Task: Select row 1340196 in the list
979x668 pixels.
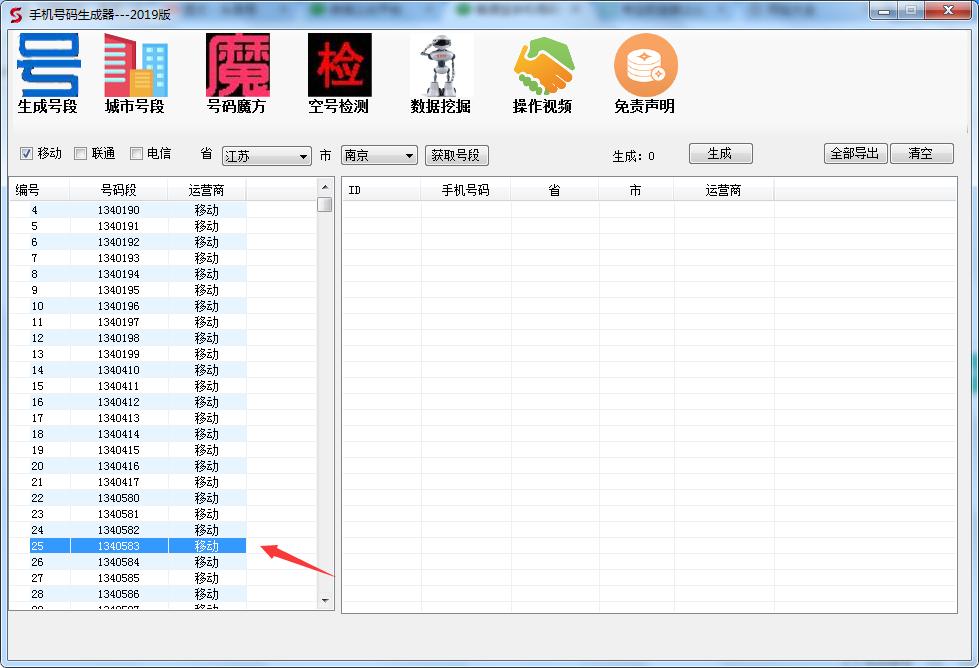Action: click(128, 307)
